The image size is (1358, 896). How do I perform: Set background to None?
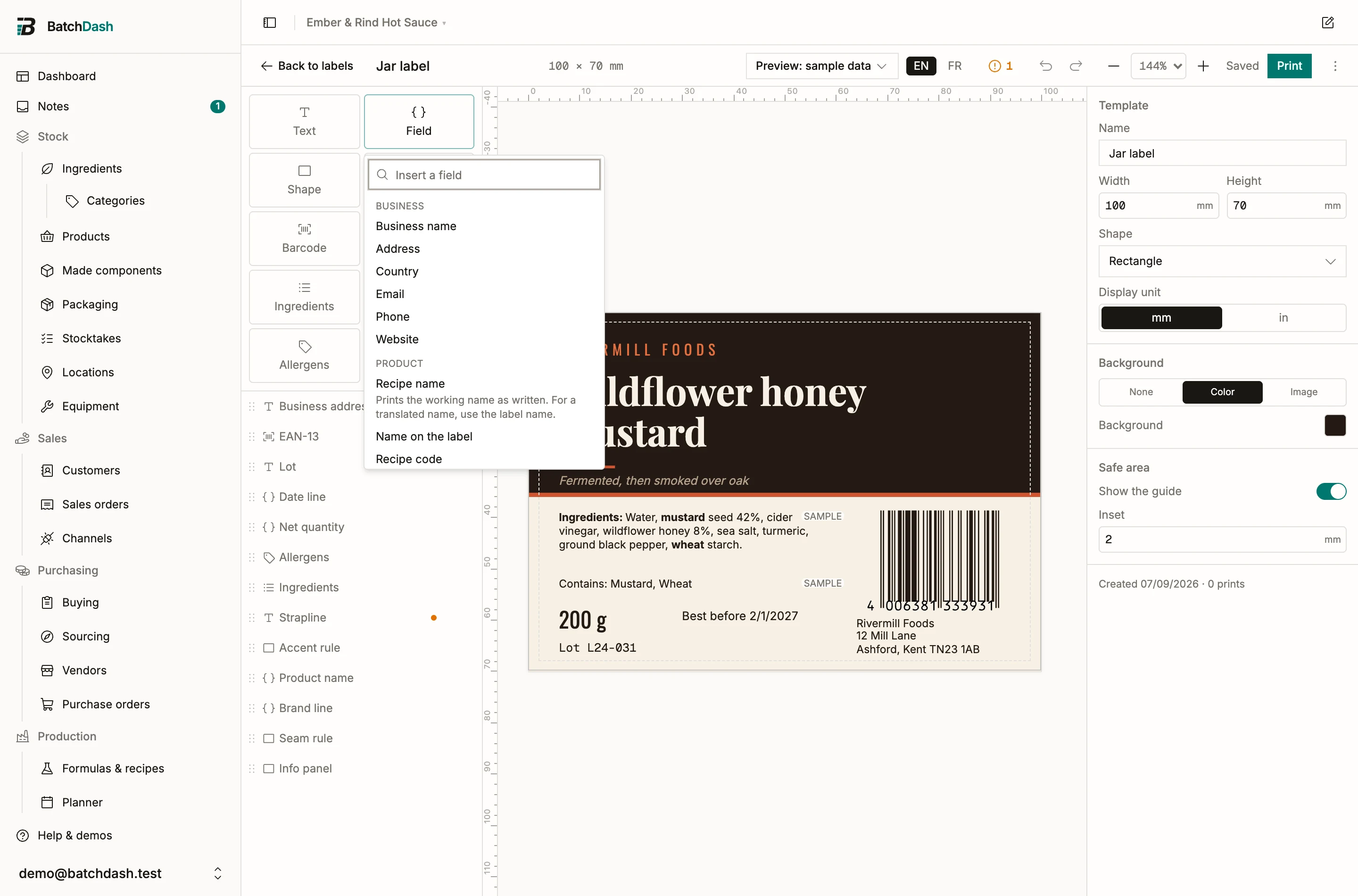(1141, 392)
